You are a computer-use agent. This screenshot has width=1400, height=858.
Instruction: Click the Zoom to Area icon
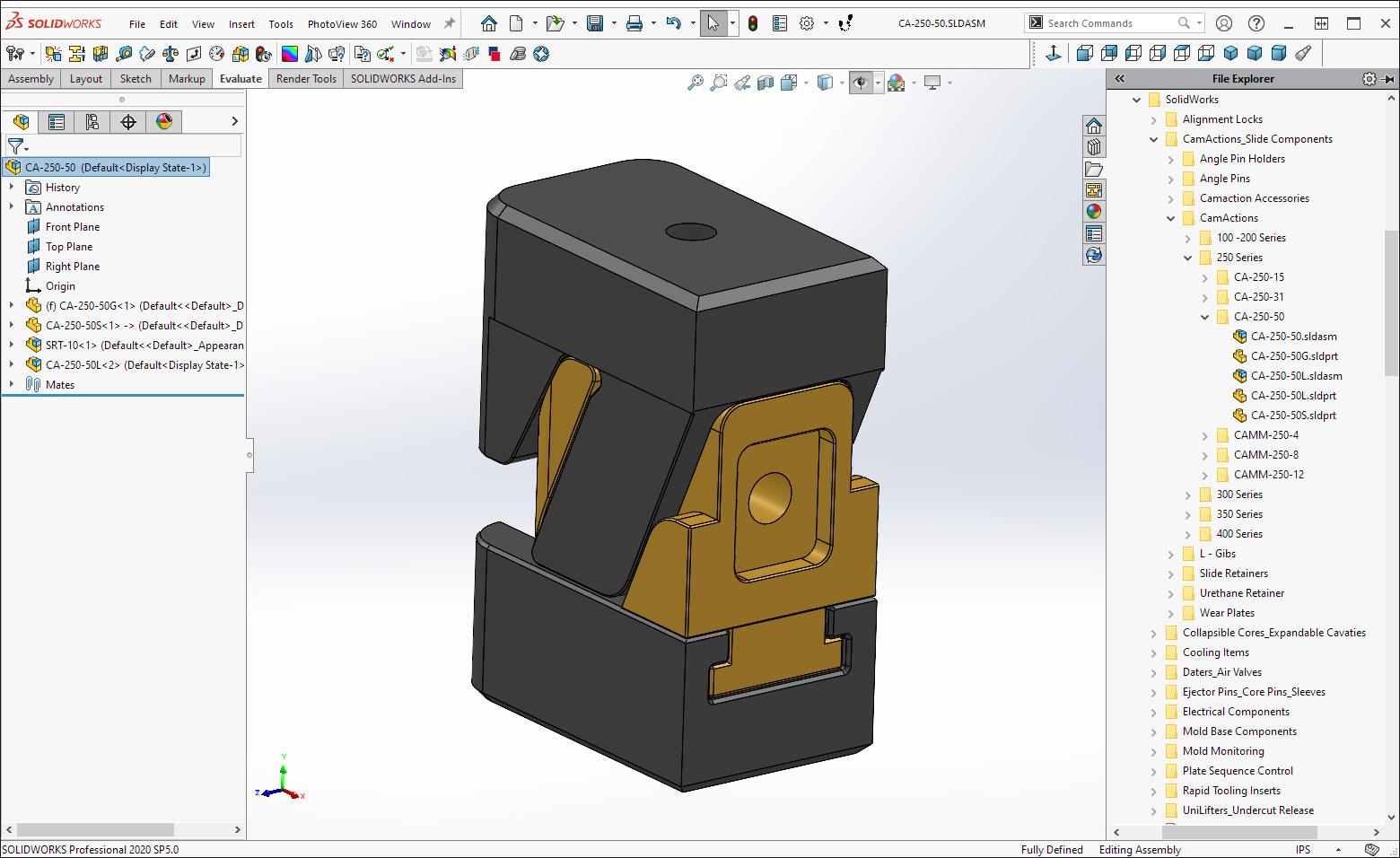point(719,83)
